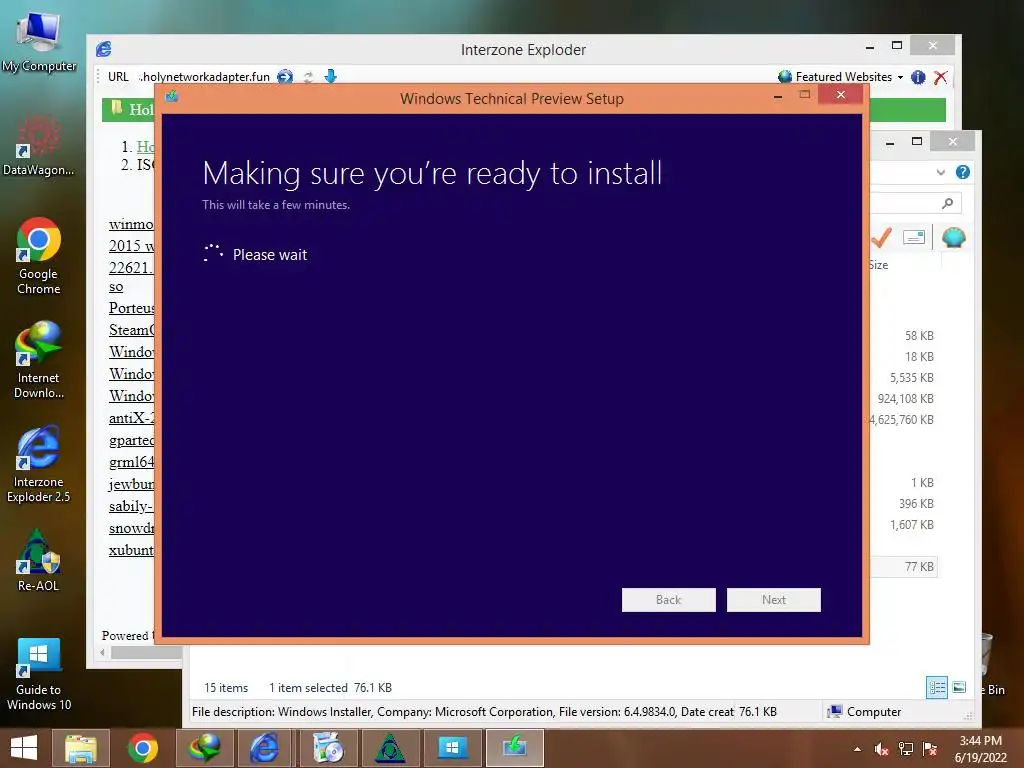This screenshot has width=1024, height=768.
Task: Click the snowdr link in web page
Action: [x=131, y=528]
